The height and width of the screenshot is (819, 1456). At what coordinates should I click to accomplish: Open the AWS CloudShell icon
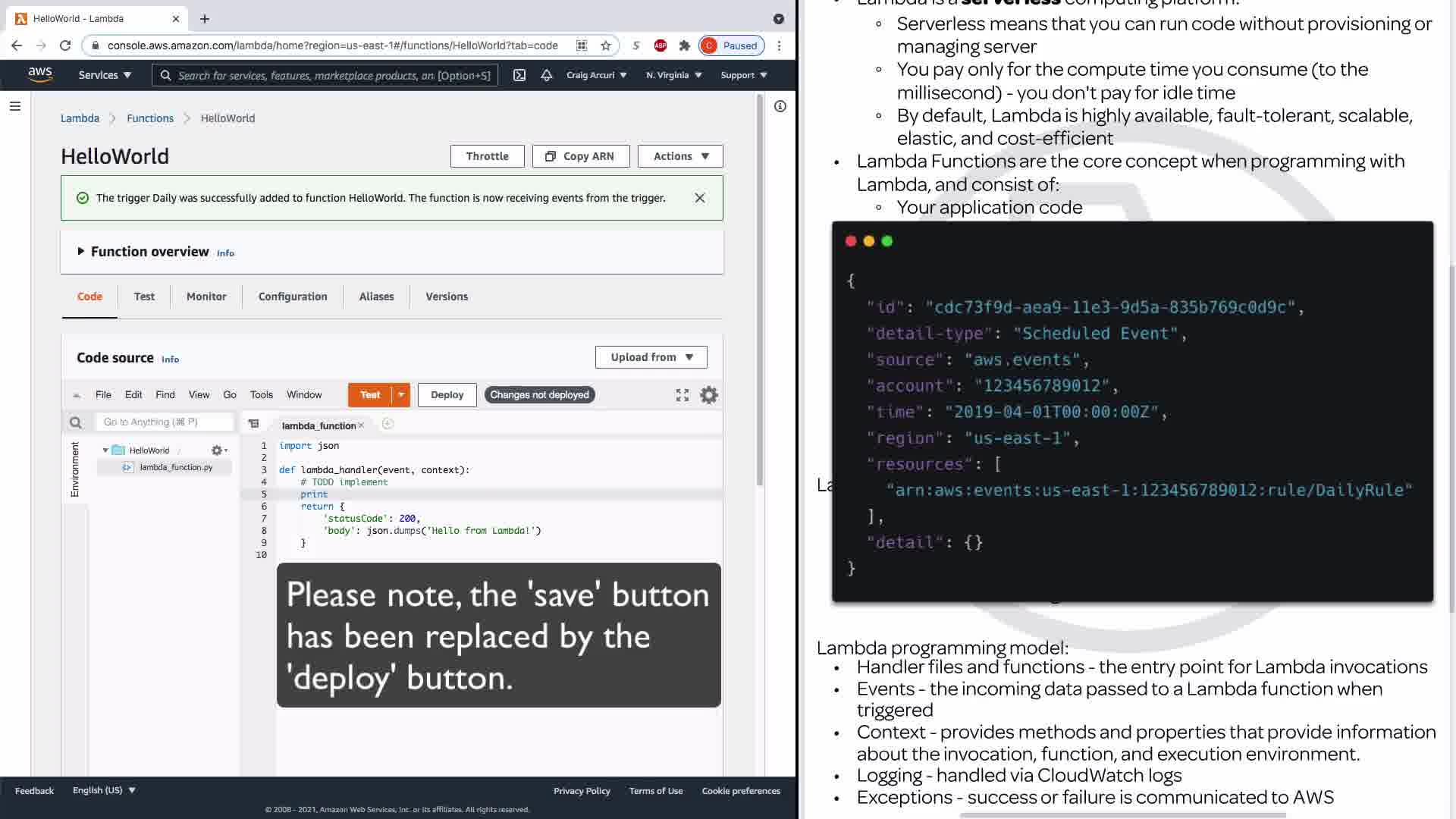pyautogui.click(x=519, y=75)
